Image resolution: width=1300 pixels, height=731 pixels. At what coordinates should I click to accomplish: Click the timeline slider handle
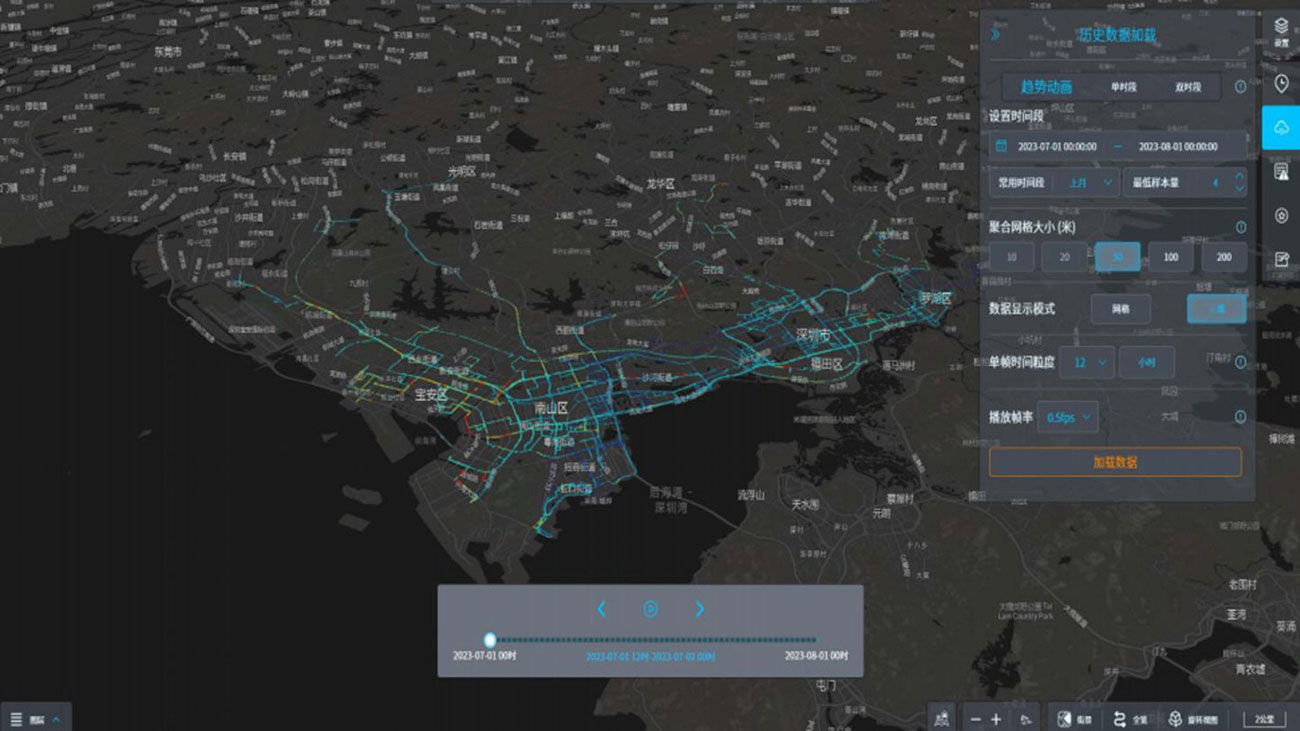pyautogui.click(x=490, y=640)
